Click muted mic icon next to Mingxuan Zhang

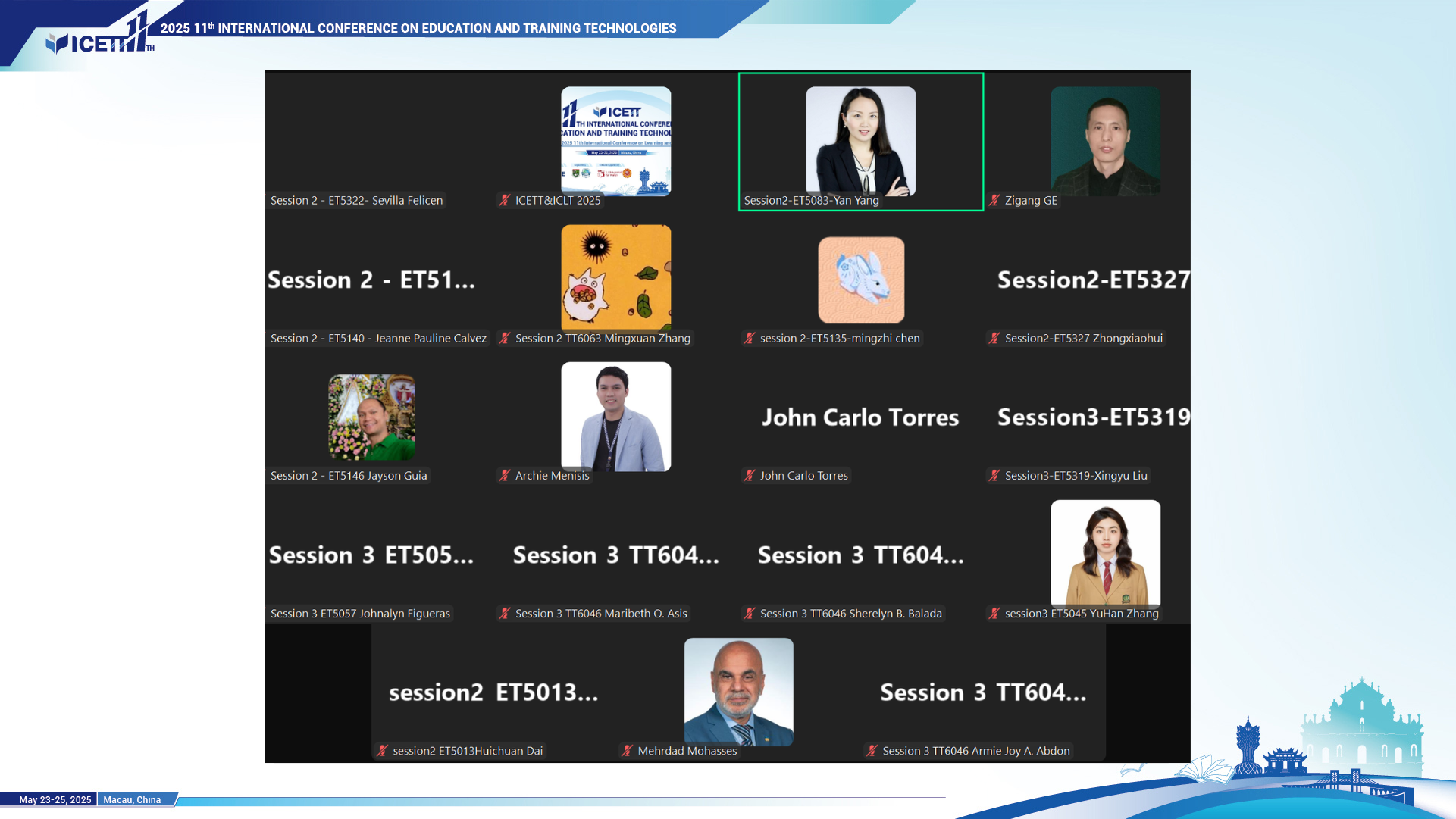[x=505, y=338]
